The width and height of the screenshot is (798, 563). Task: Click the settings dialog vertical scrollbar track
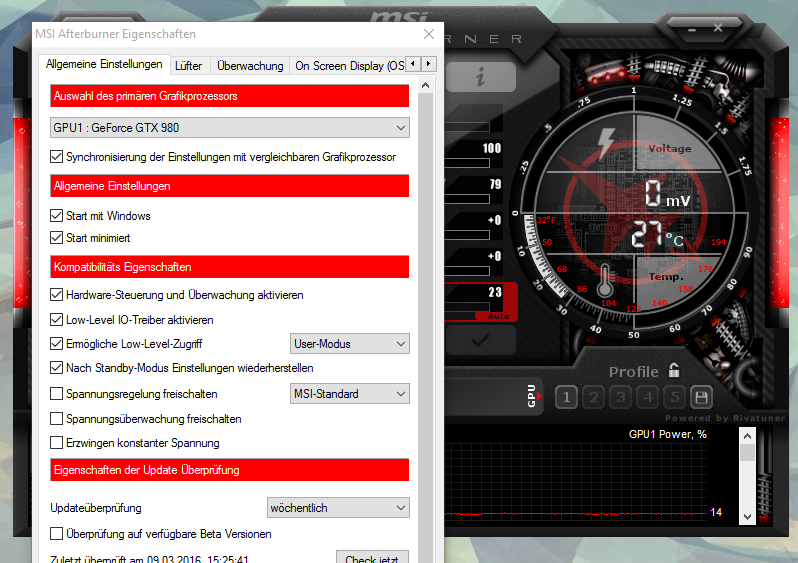(x=425, y=326)
